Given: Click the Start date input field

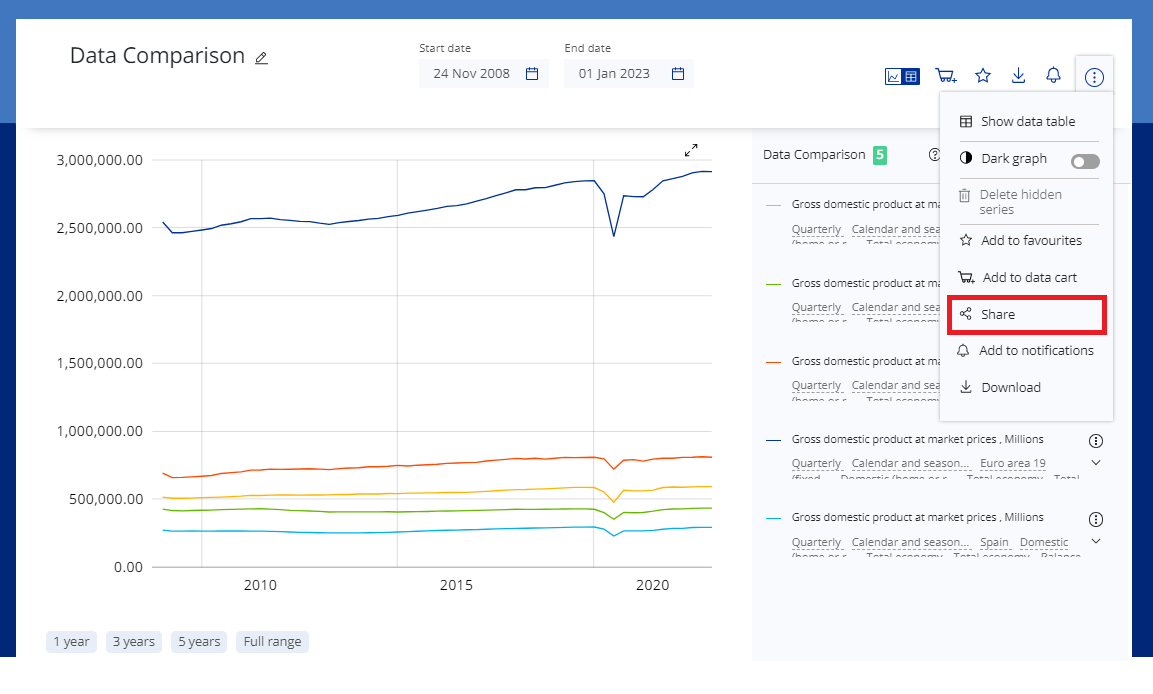Looking at the screenshot, I should 471,74.
